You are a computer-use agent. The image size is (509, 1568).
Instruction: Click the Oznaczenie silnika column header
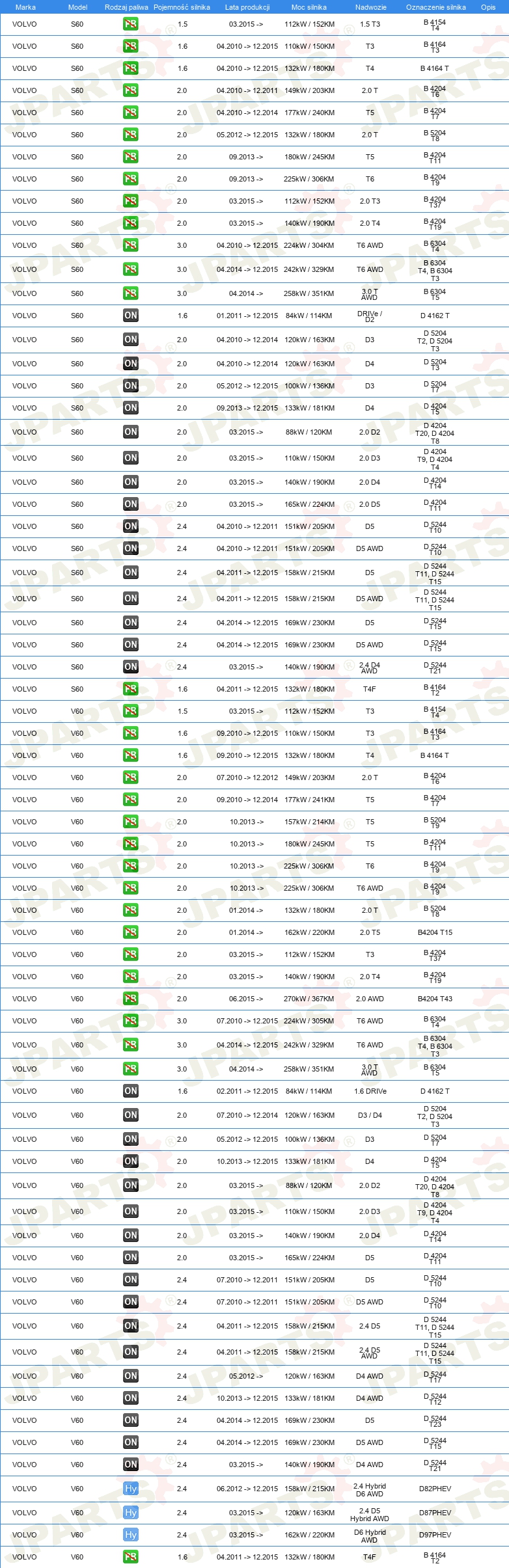point(436,7)
